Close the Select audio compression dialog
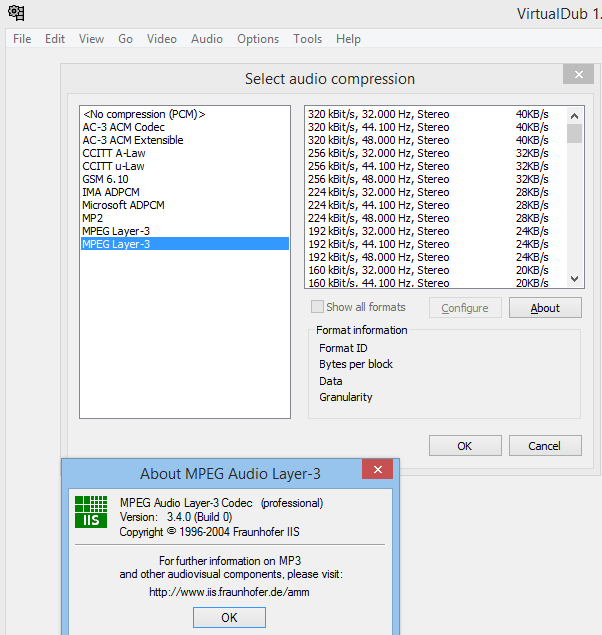 [x=579, y=75]
